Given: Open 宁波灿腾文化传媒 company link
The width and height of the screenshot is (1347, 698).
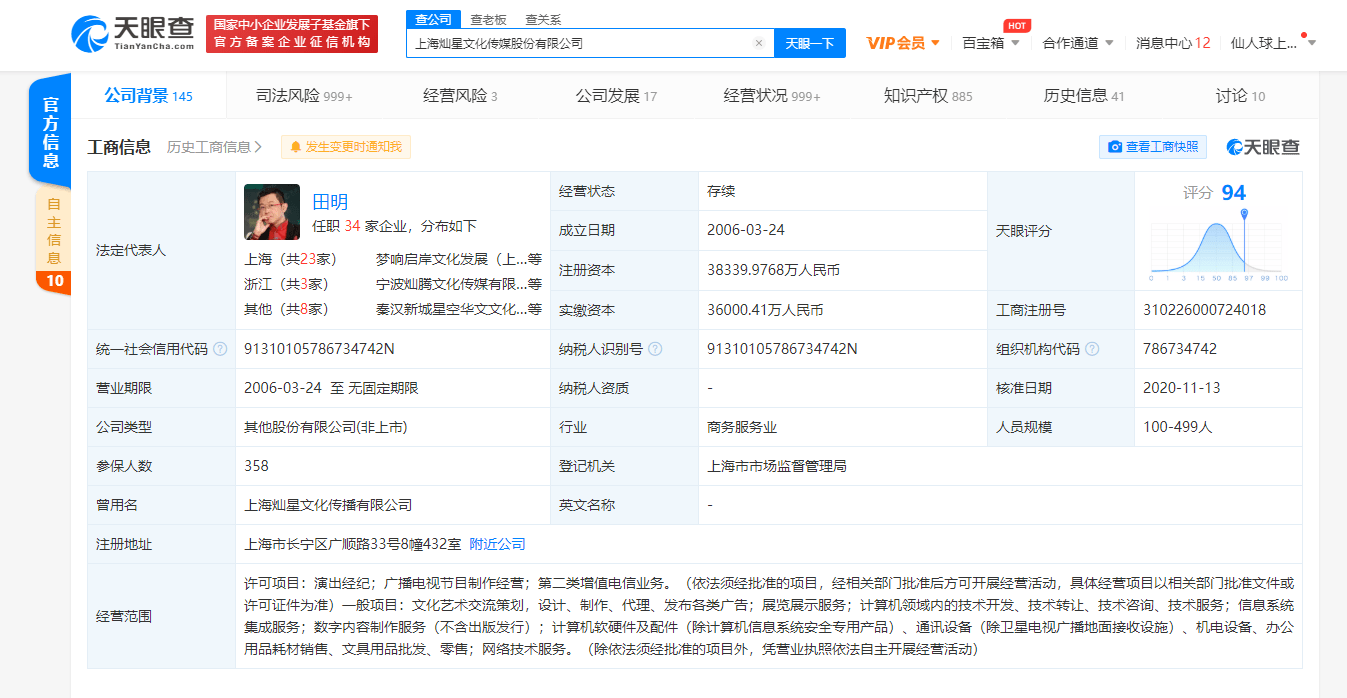Looking at the screenshot, I should point(459,284).
